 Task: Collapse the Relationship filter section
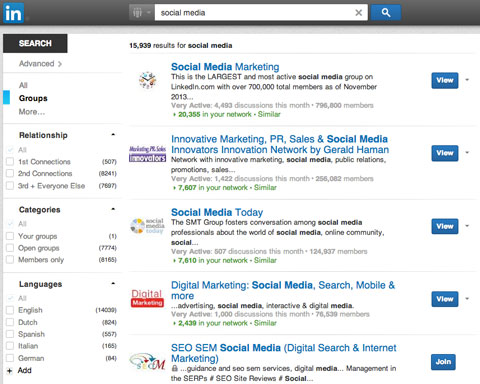click(x=113, y=135)
